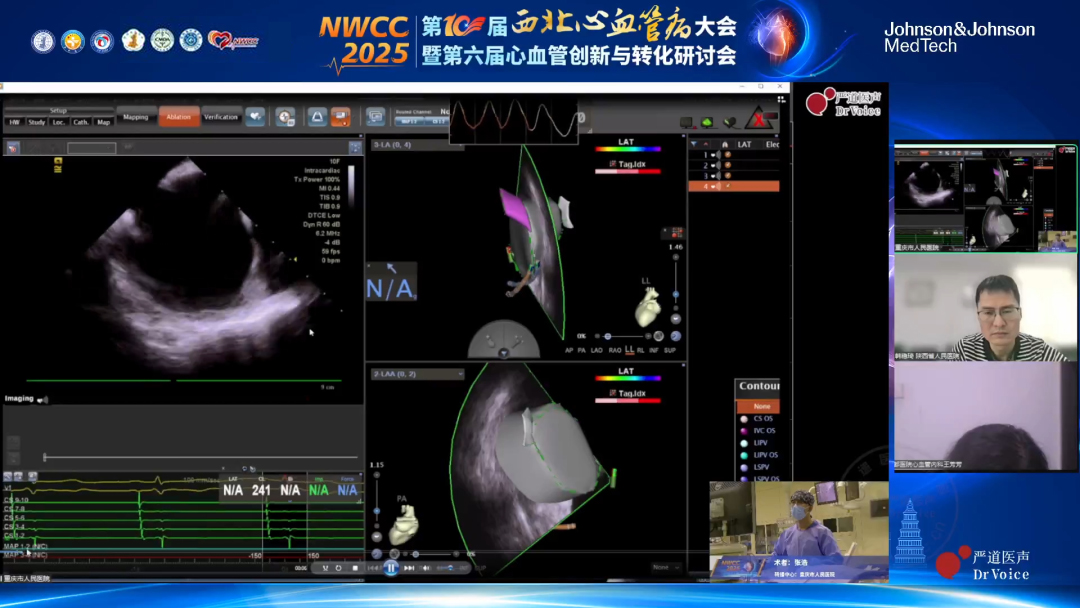Open the empty combo box above ultrasound image

click(92, 147)
